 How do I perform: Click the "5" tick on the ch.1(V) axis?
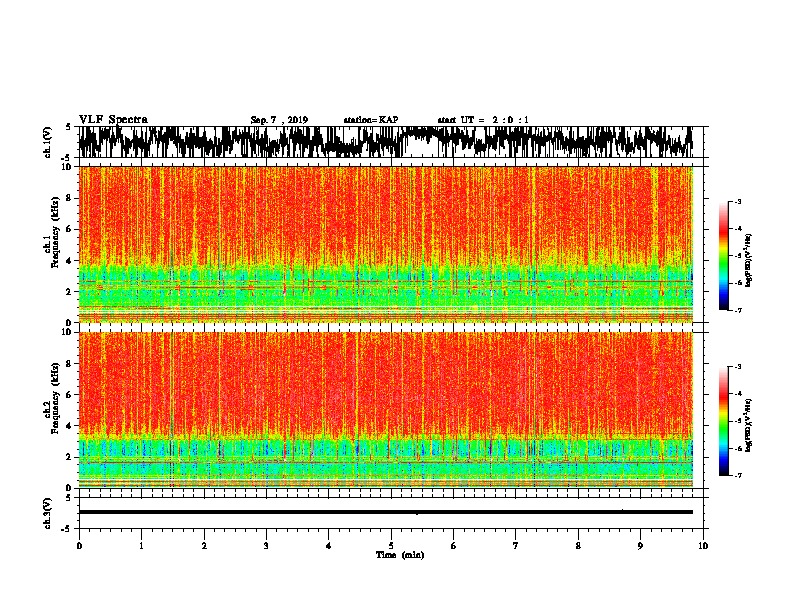click(x=68, y=127)
